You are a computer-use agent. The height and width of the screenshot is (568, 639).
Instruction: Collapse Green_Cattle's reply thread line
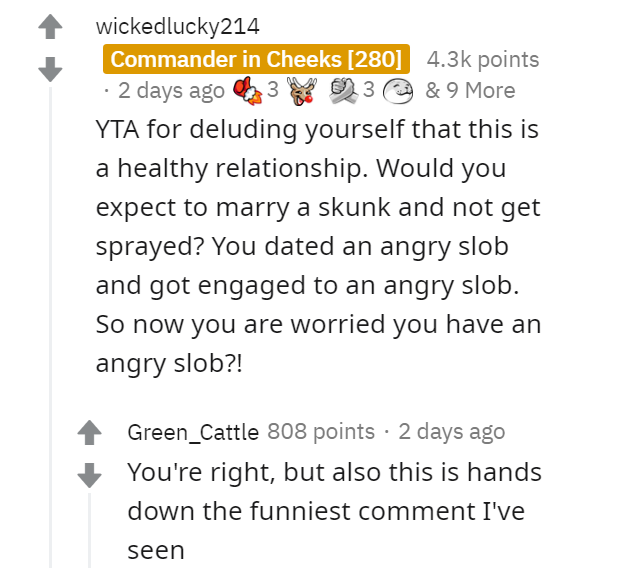(x=89, y=530)
